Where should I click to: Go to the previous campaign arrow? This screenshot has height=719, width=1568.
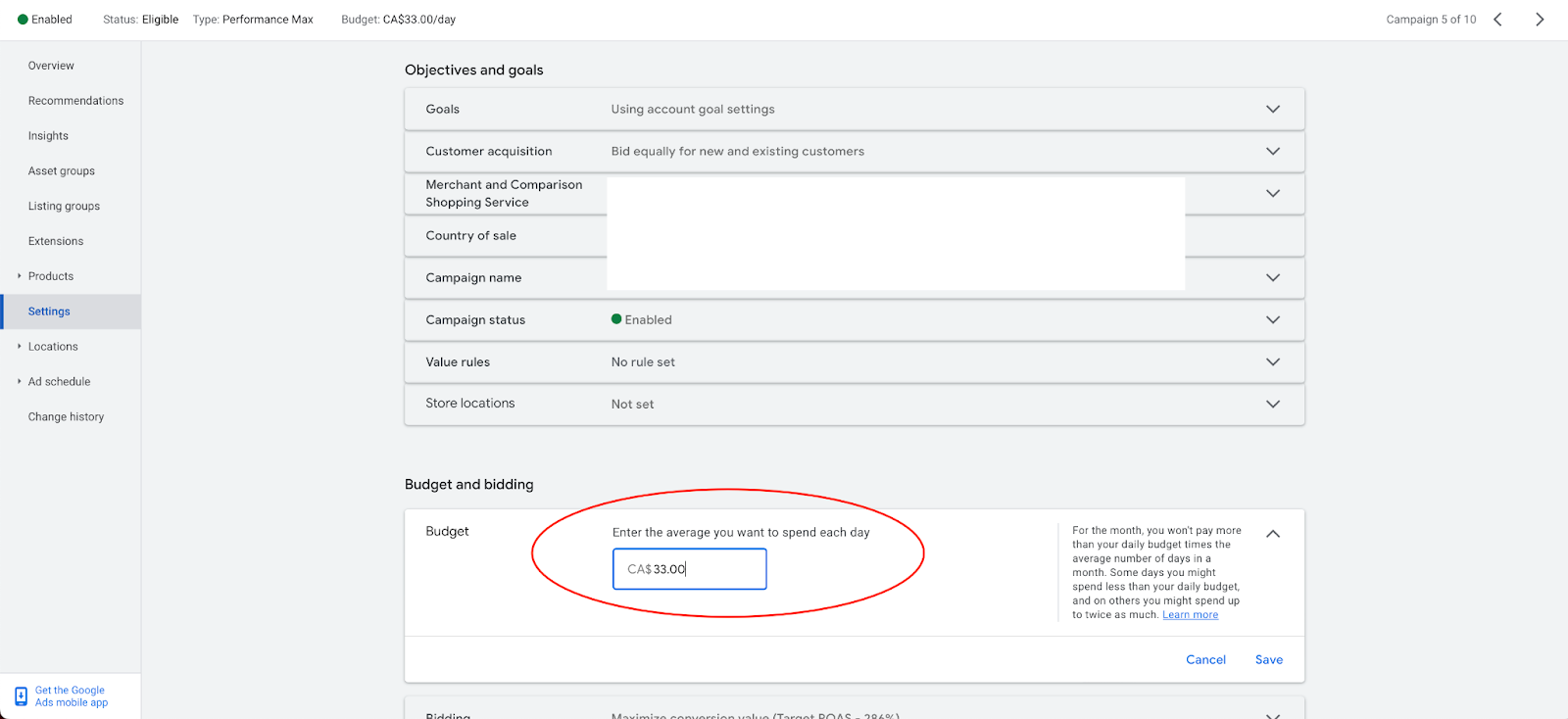tap(1497, 20)
